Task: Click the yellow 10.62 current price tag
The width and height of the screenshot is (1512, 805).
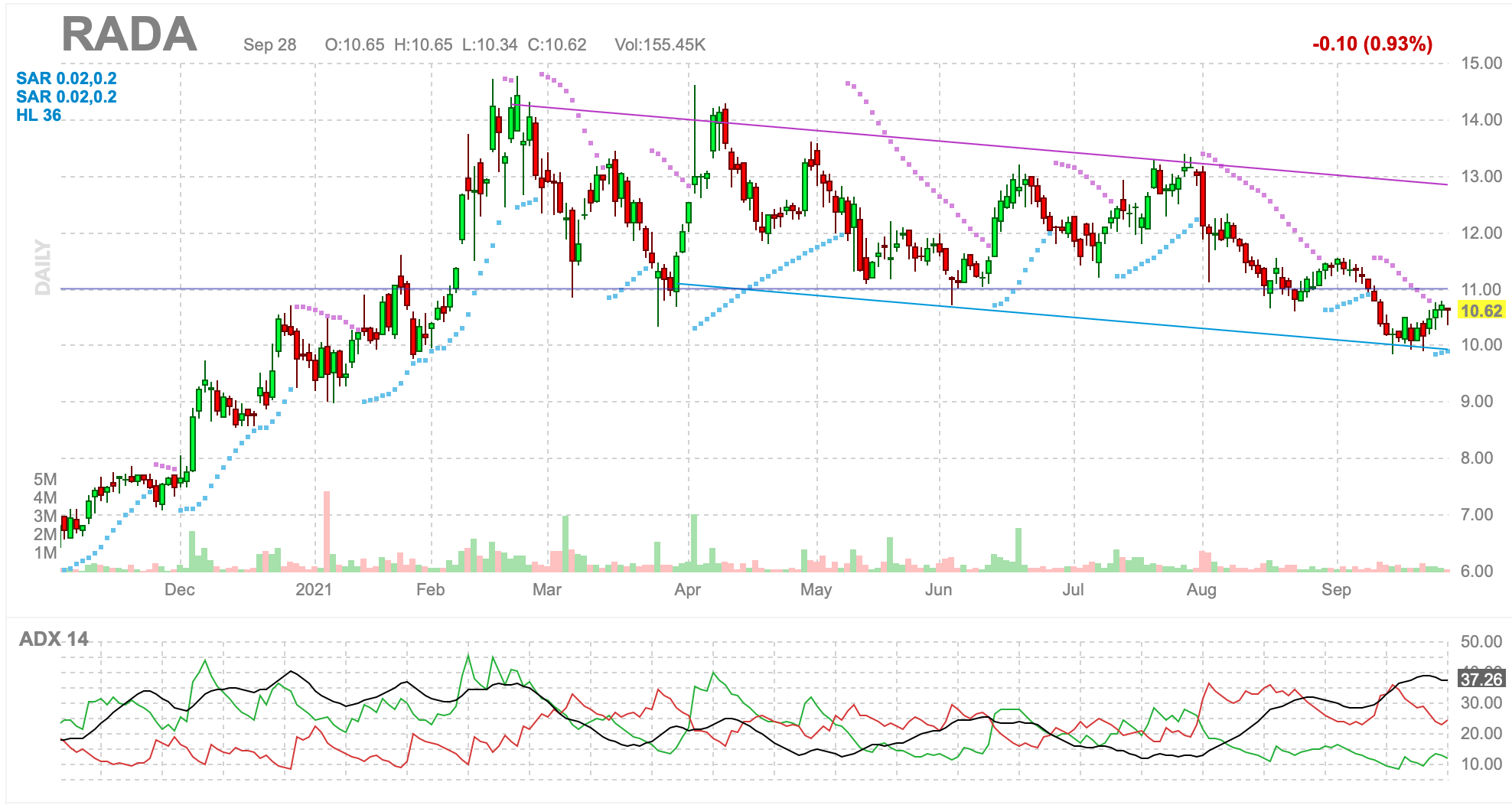Action: (1481, 311)
